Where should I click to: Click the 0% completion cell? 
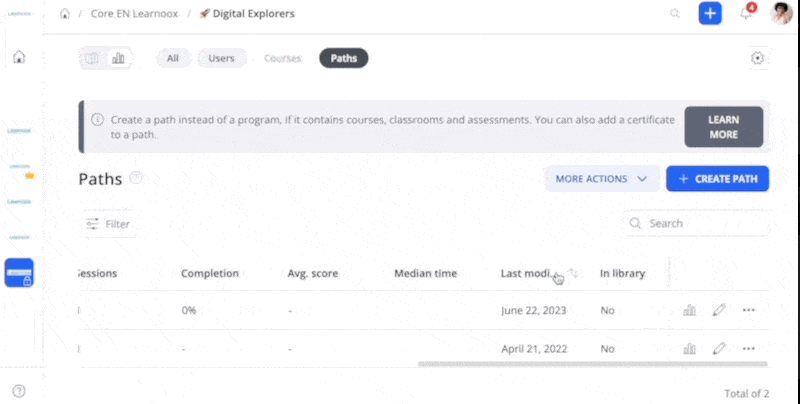pos(189,310)
